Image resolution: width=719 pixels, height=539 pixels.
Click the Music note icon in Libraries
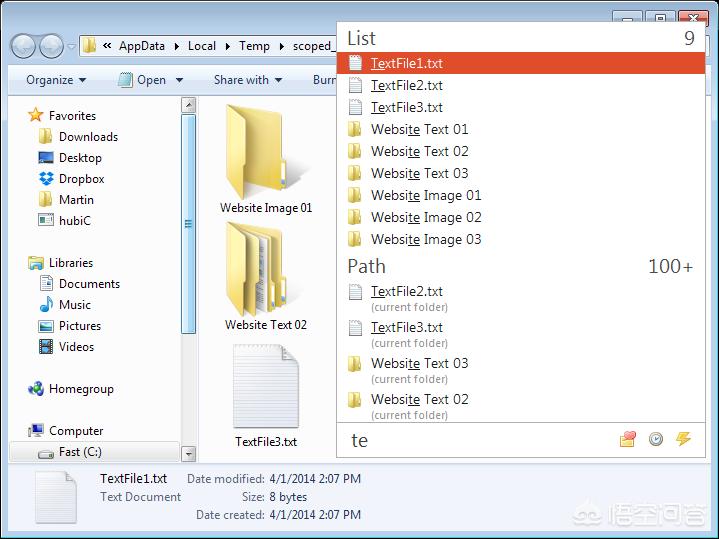[x=46, y=305]
